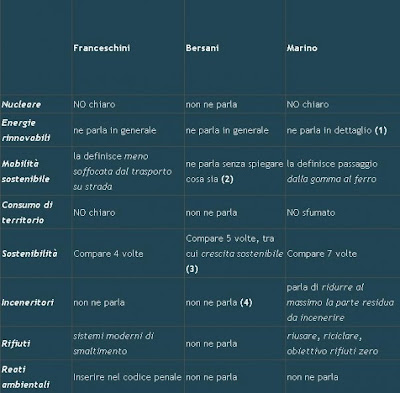Click footnote (1) in Marino's renewables cell
The image size is (400, 393).
381,130
